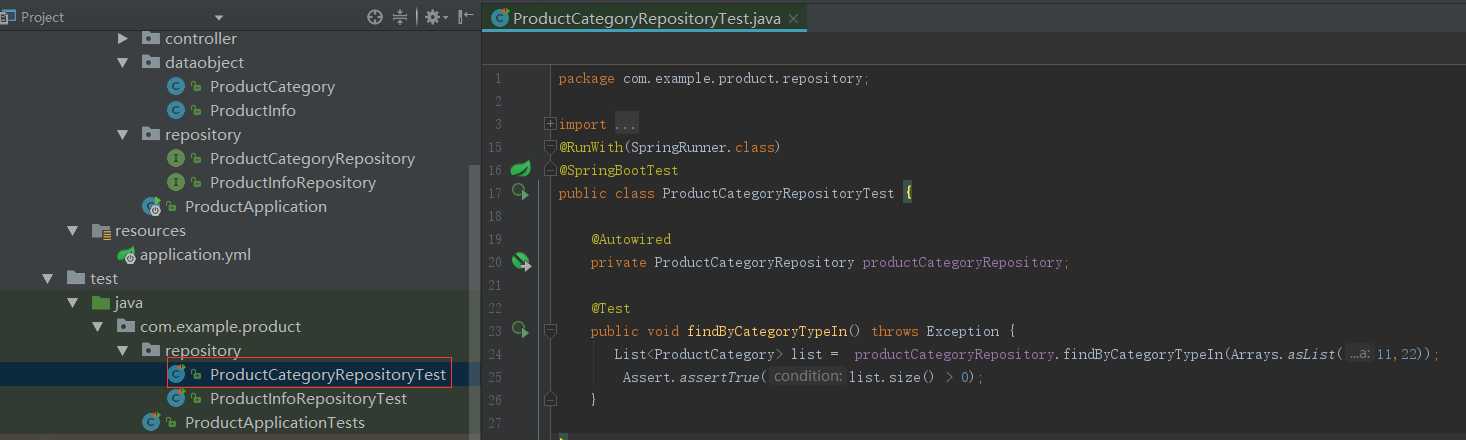This screenshot has height=440, width=1466.
Task: Expand the controller folder arrow
Action: click(x=123, y=39)
